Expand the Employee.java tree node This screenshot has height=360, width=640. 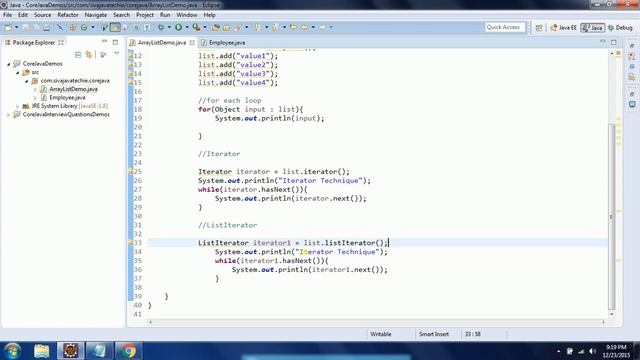click(36, 98)
